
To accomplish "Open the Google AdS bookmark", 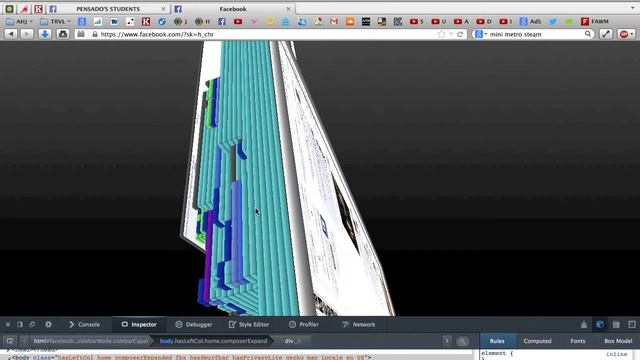I will tap(530, 21).
